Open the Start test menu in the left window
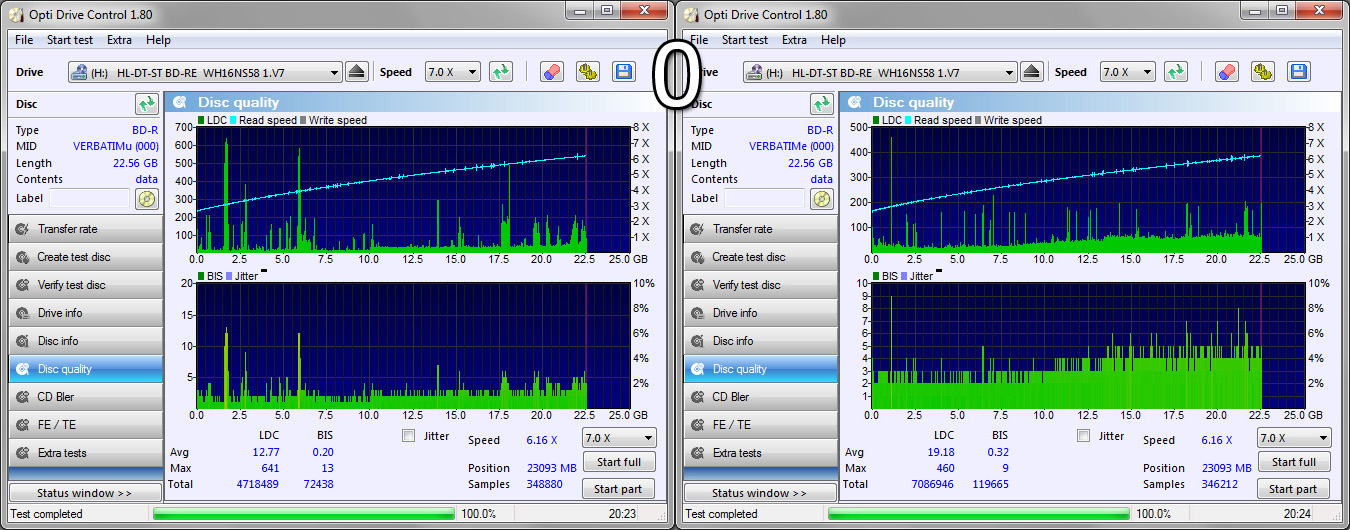Screen dimensions: 1350x530 70,40
